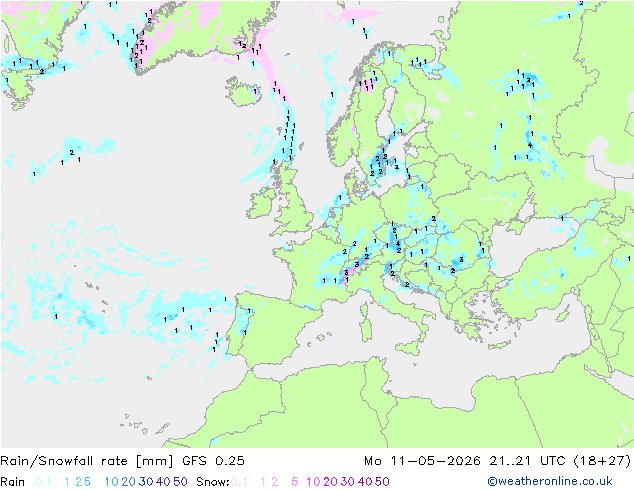Click the GFS 0.25 model label
Viewport: 634px width, 490px height.
(213, 461)
